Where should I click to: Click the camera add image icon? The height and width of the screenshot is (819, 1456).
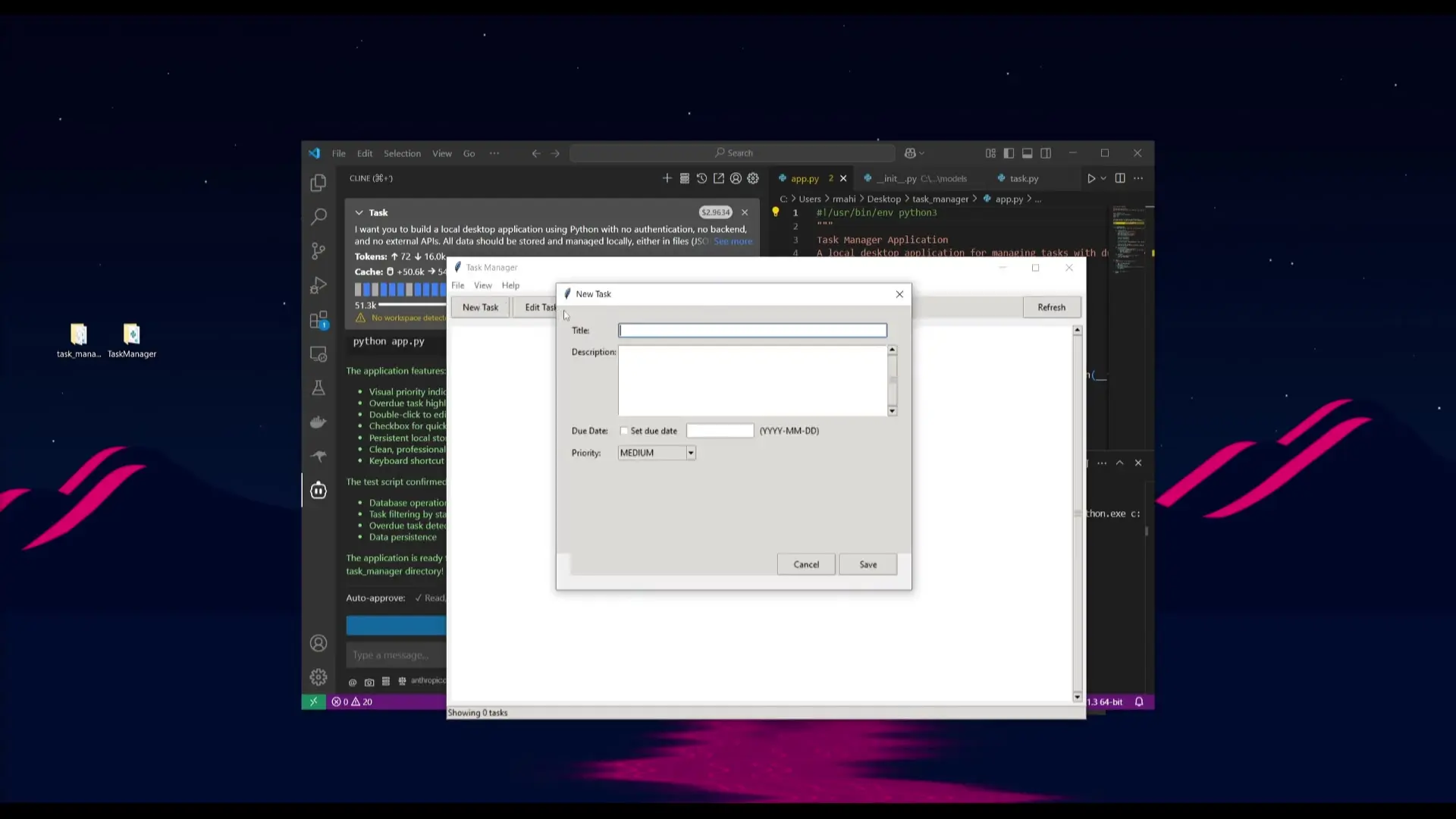point(369,681)
